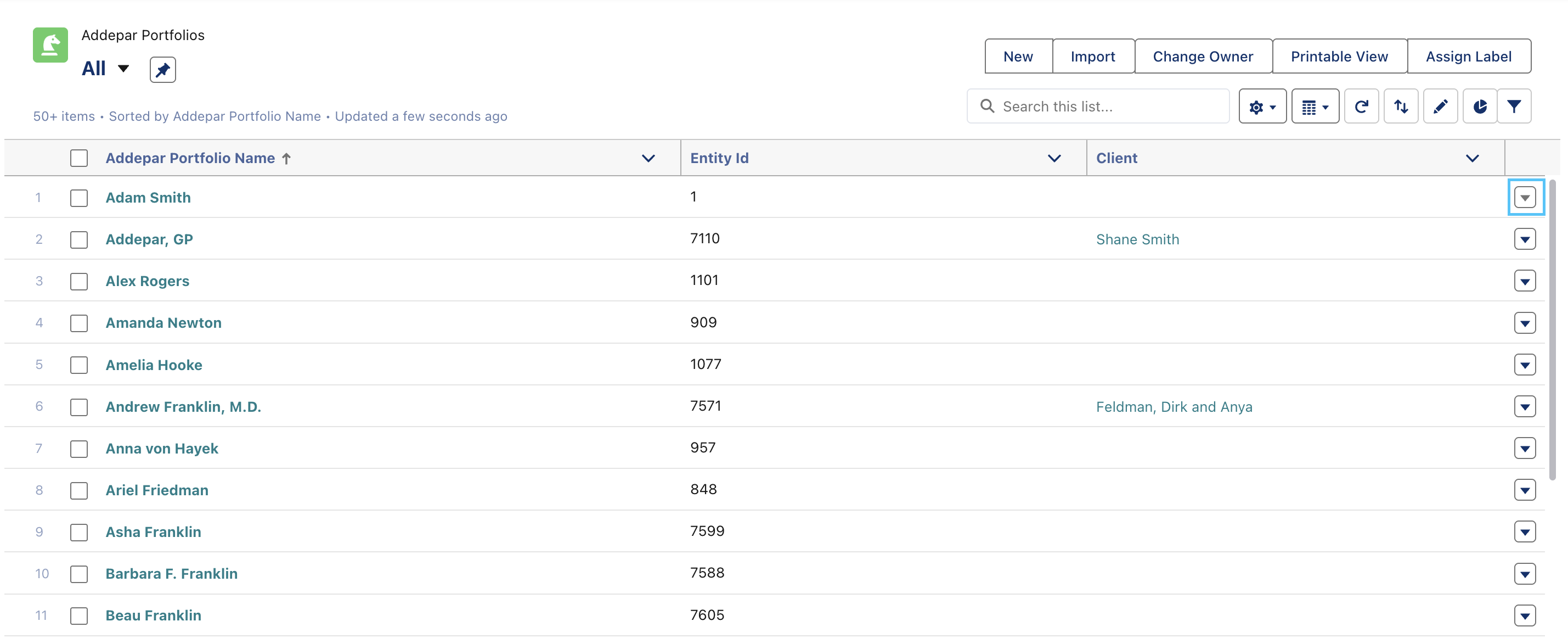
Task: Open the Amelia Hooke portfolio
Action: click(x=154, y=365)
